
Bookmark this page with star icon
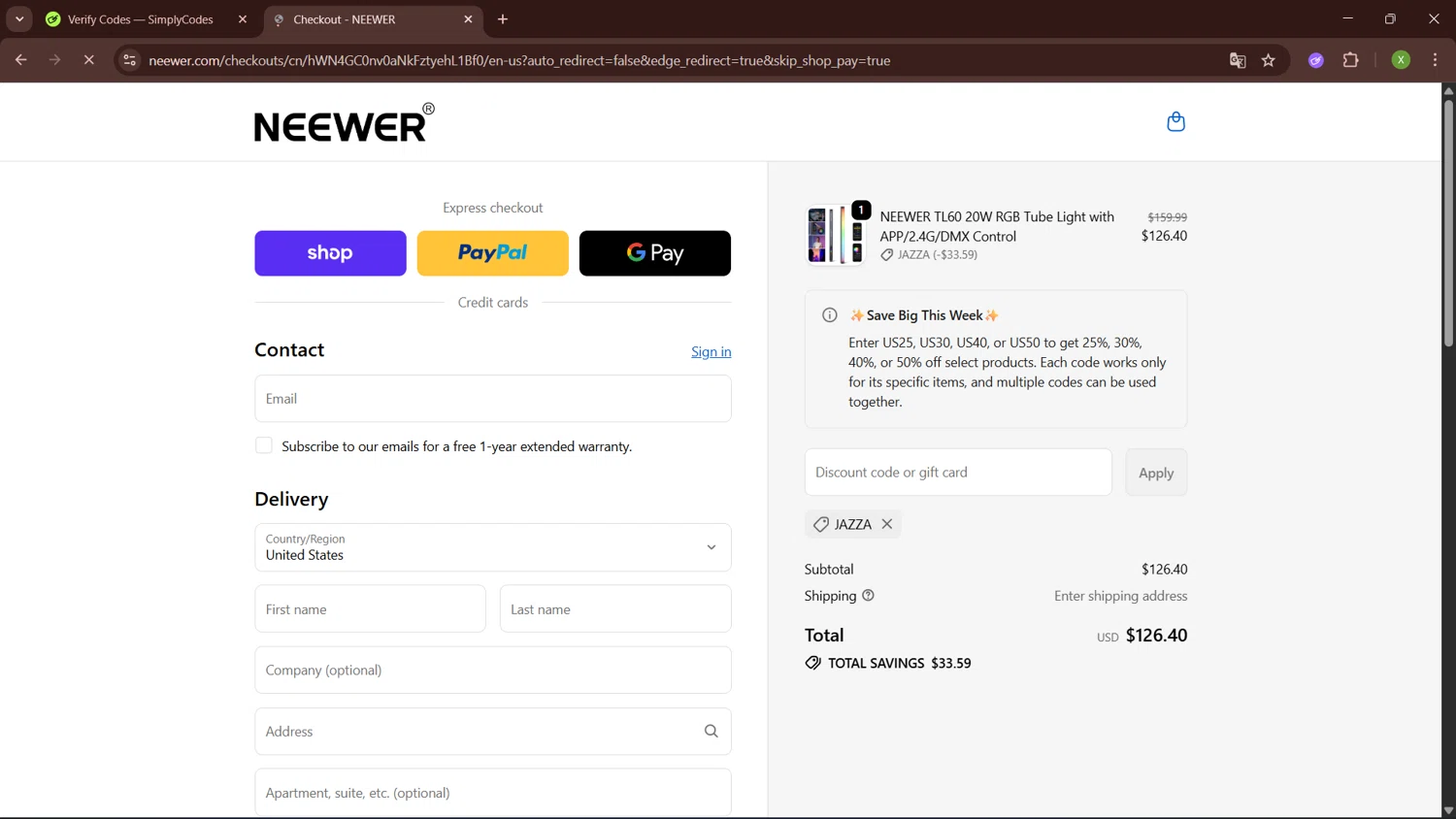(1268, 60)
